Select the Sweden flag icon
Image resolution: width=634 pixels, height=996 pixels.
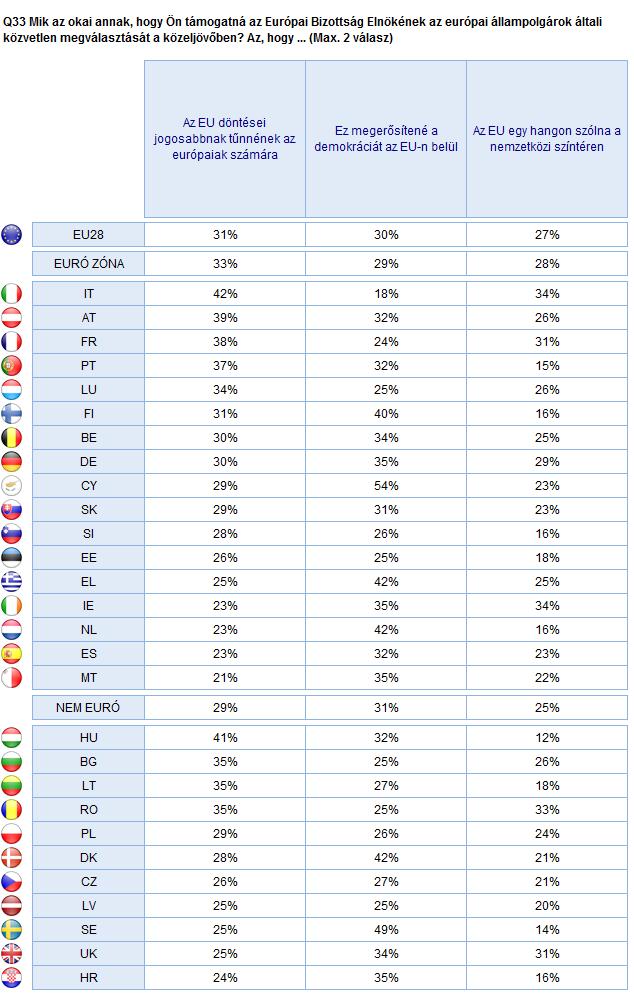tap(11, 930)
